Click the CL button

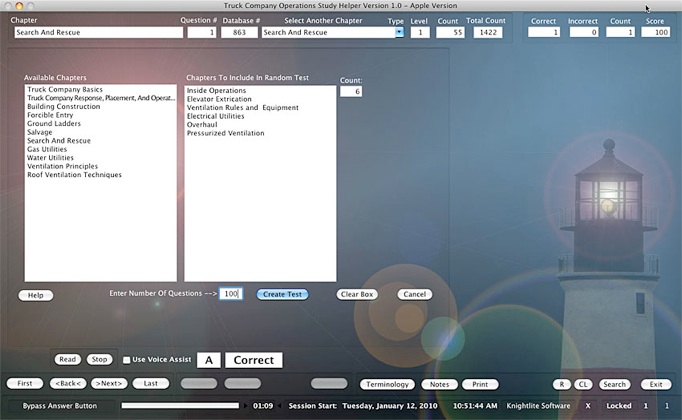click(583, 384)
